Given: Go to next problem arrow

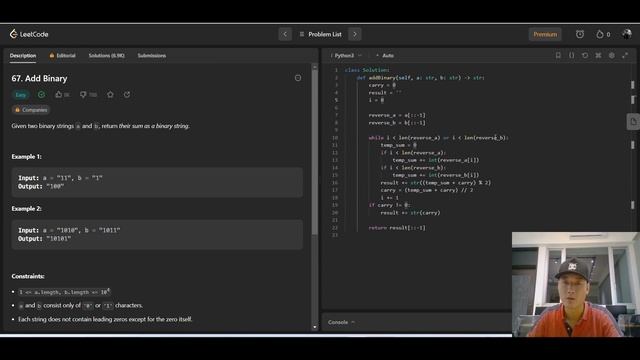Looking at the screenshot, I should [355, 34].
